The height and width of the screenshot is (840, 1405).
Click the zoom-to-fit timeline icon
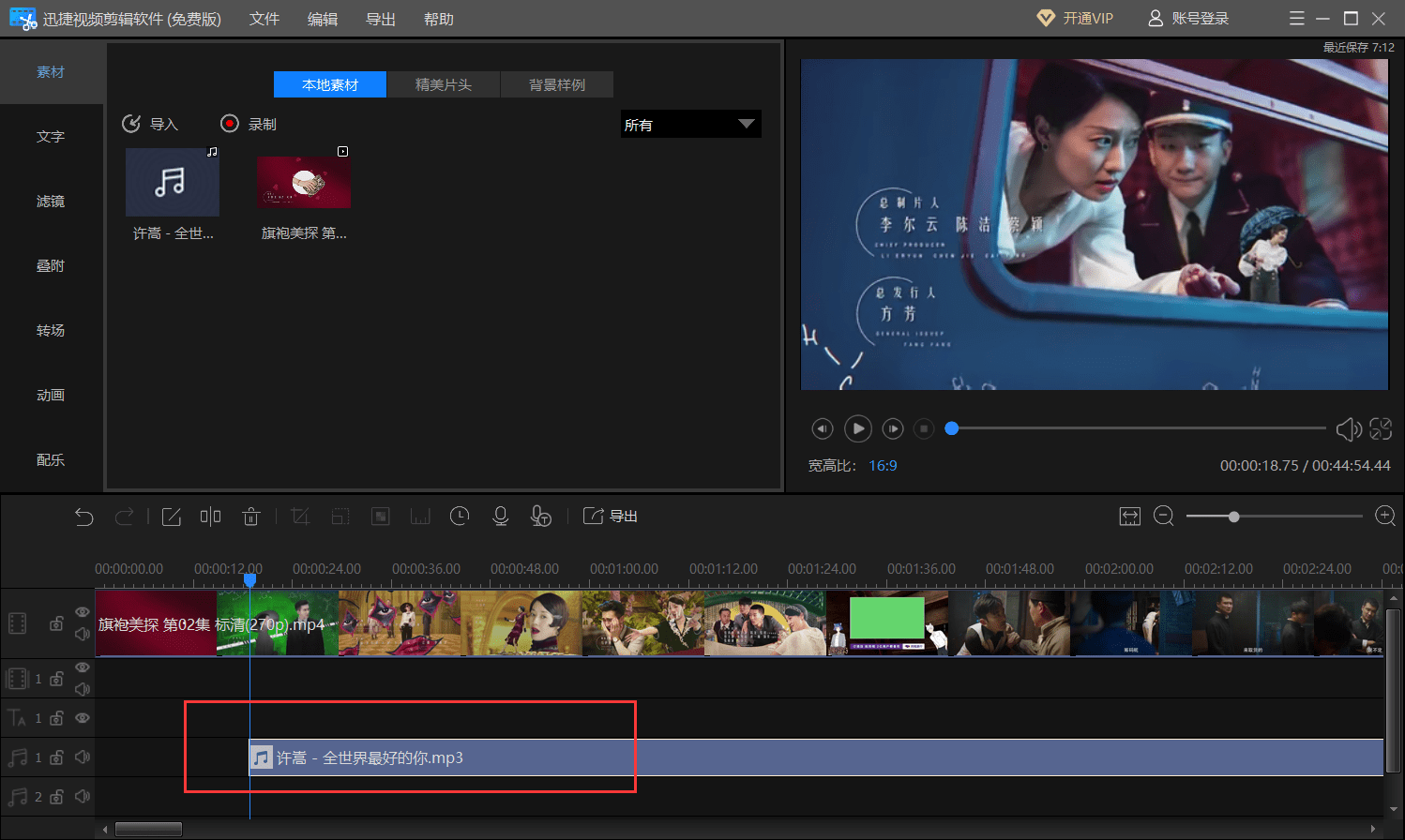[1129, 517]
